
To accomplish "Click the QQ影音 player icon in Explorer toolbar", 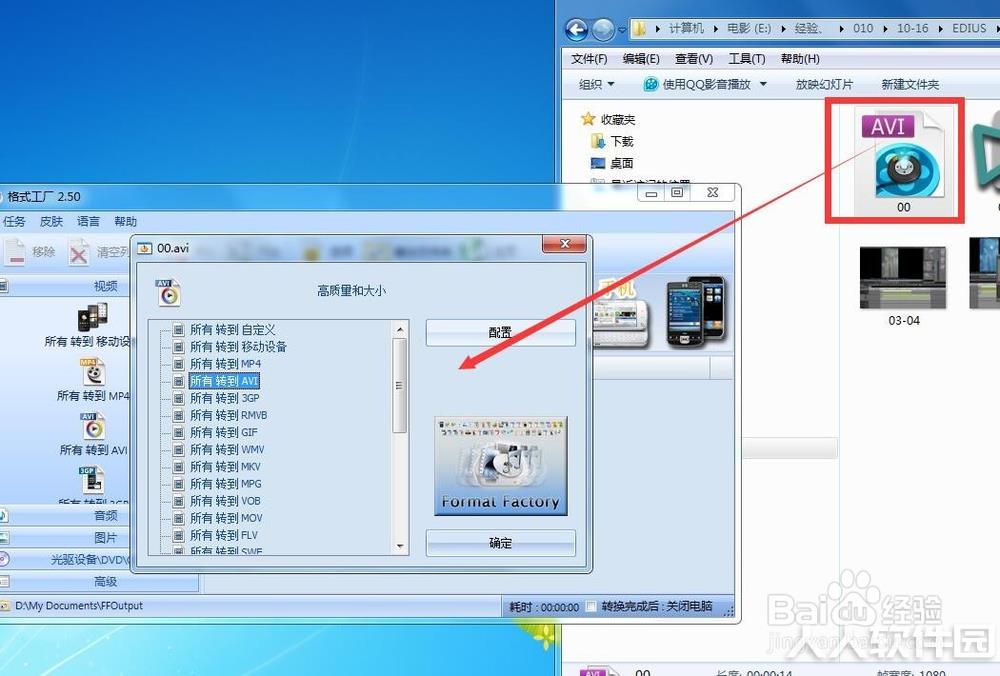I will [x=651, y=84].
